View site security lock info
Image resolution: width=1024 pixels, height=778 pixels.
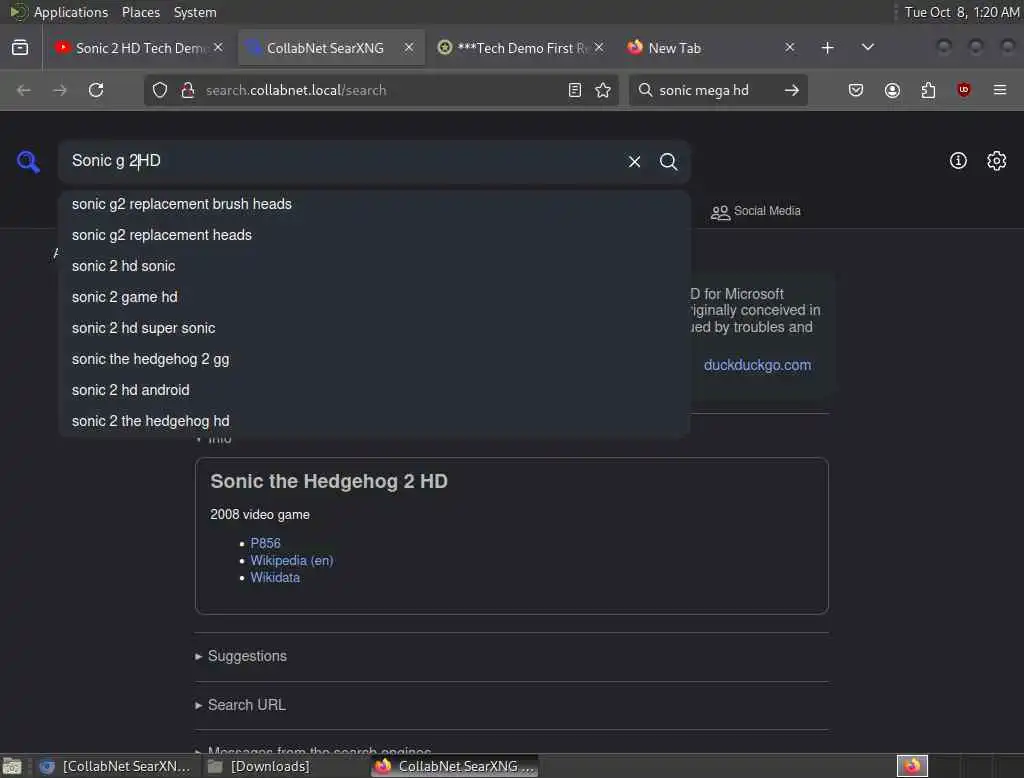tap(188, 90)
